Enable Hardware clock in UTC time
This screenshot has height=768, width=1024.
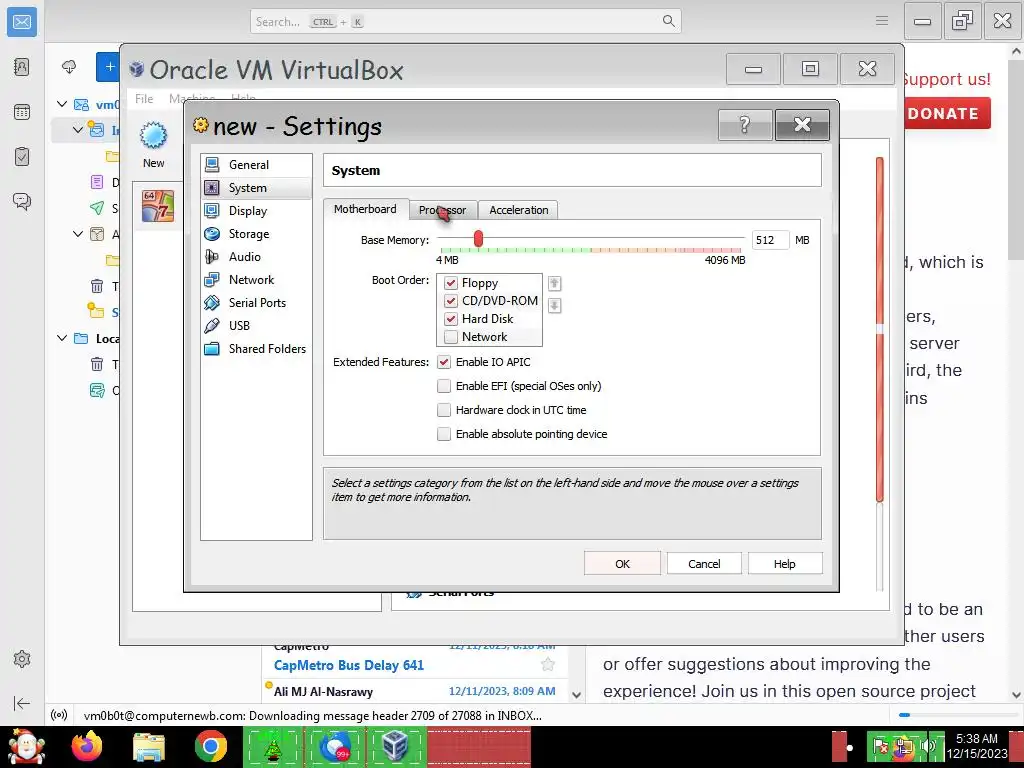[444, 410]
